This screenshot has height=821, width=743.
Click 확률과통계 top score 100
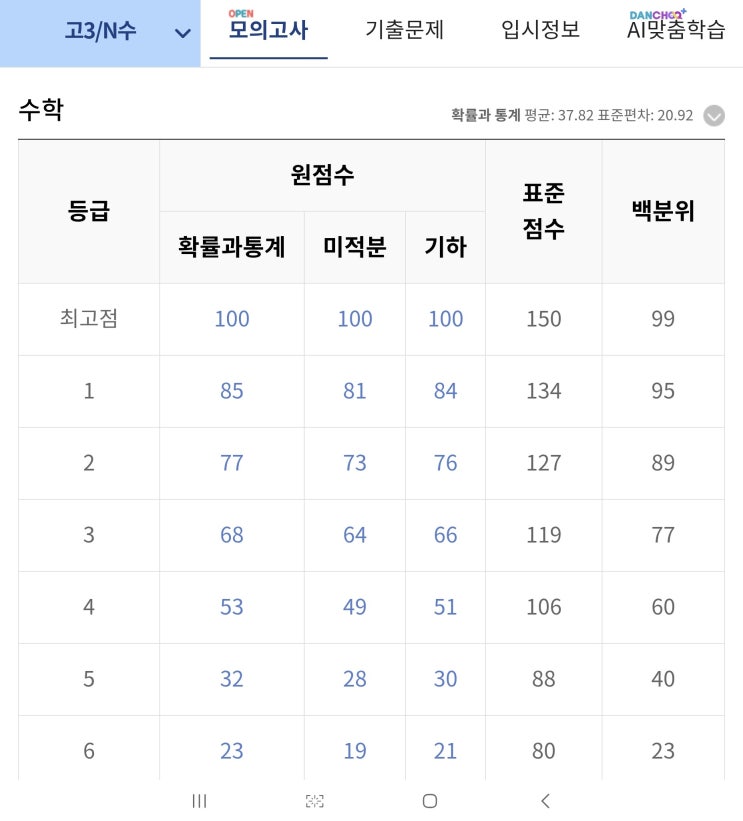[232, 319]
